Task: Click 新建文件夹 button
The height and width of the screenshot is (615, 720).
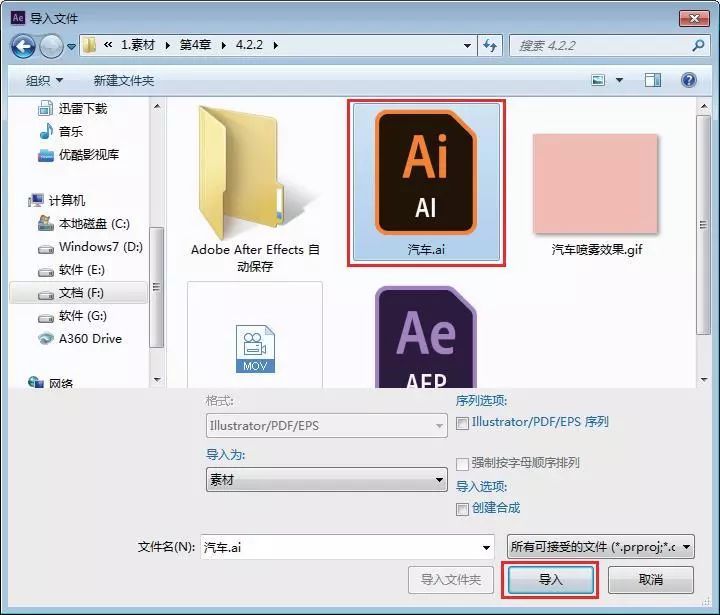Action: click(124, 81)
